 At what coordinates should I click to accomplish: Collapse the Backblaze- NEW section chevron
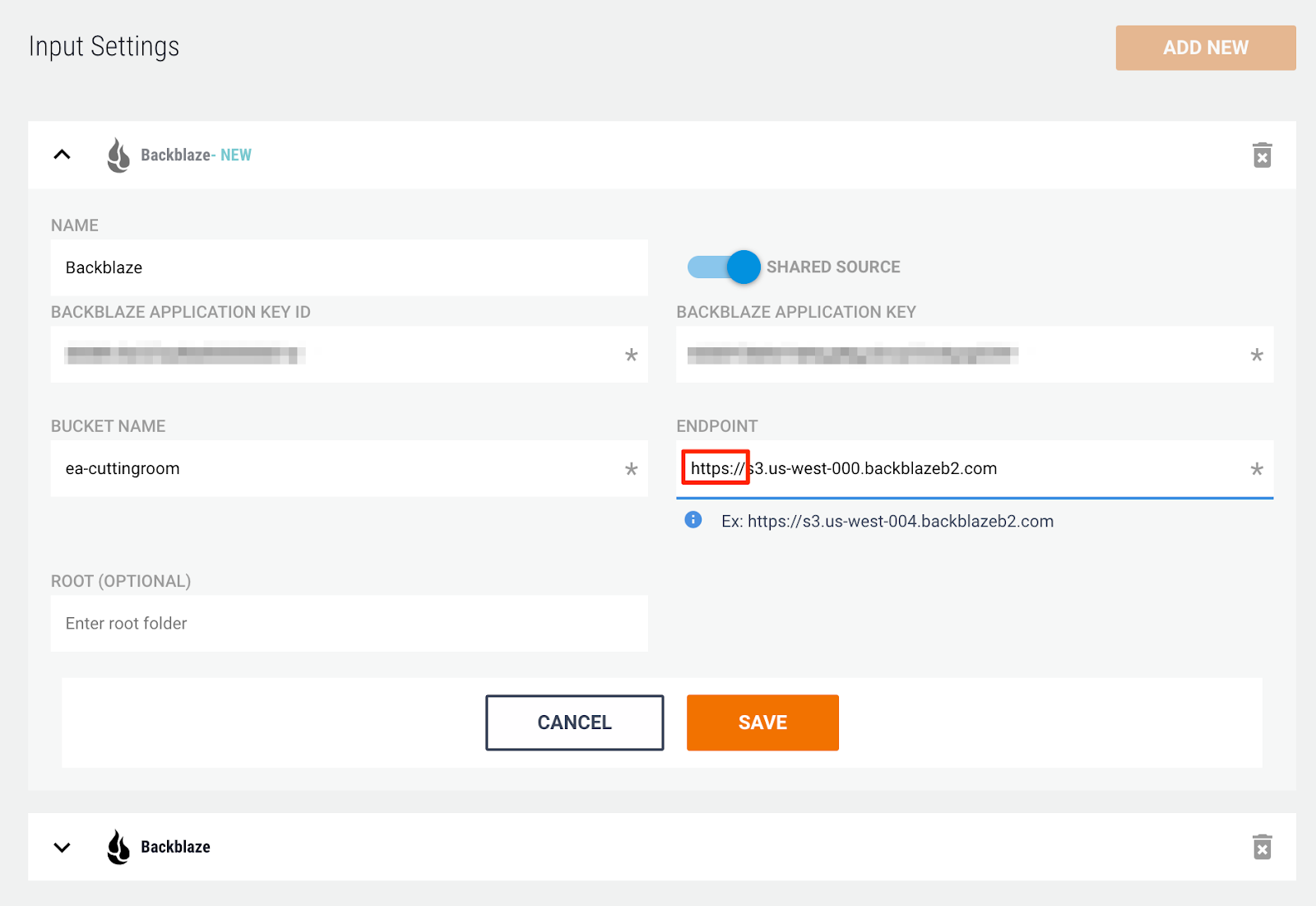coord(62,155)
